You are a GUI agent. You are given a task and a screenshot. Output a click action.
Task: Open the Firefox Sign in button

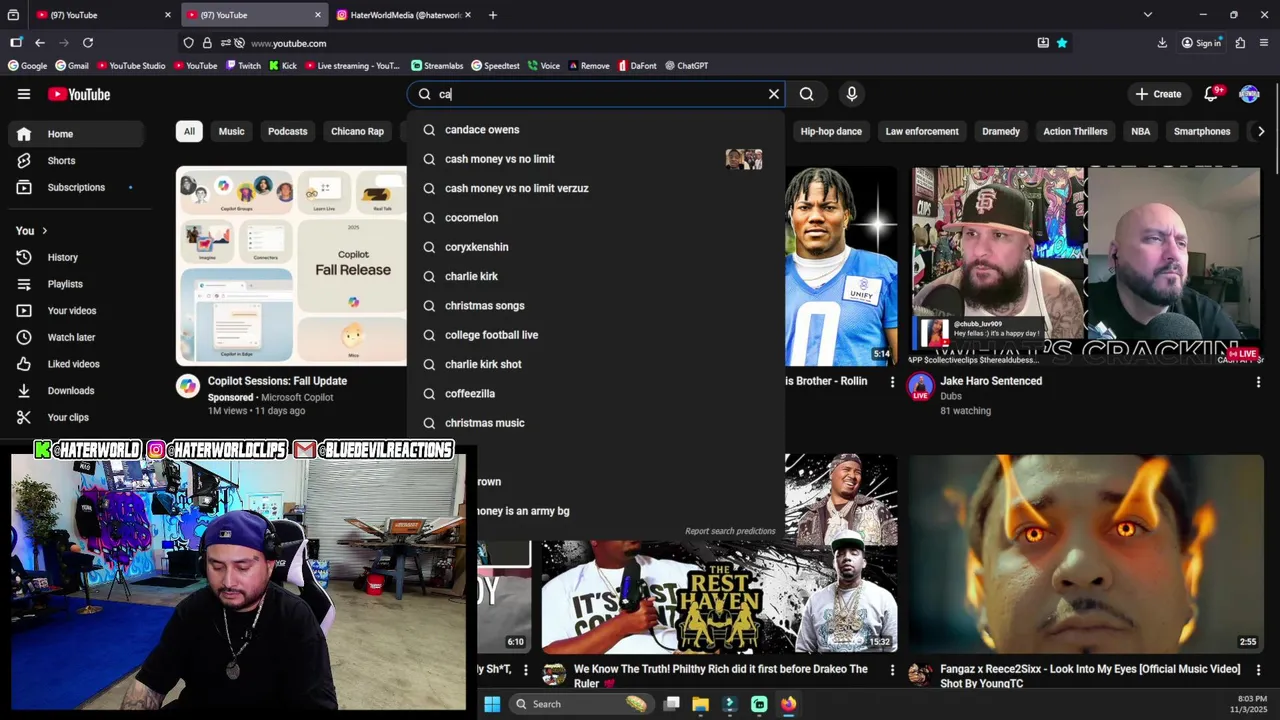(1201, 43)
